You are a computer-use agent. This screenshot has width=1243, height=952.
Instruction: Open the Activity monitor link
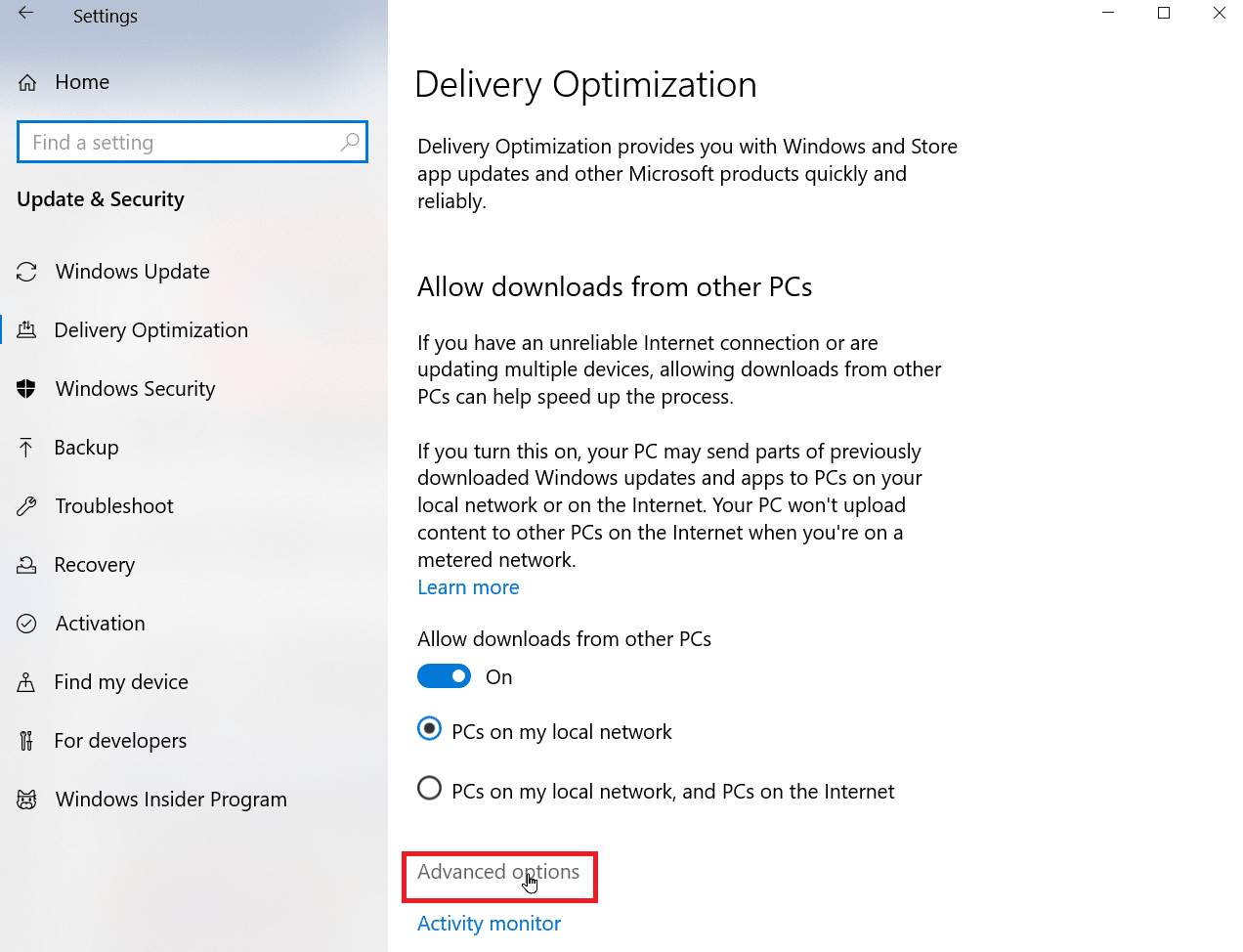[x=489, y=924]
